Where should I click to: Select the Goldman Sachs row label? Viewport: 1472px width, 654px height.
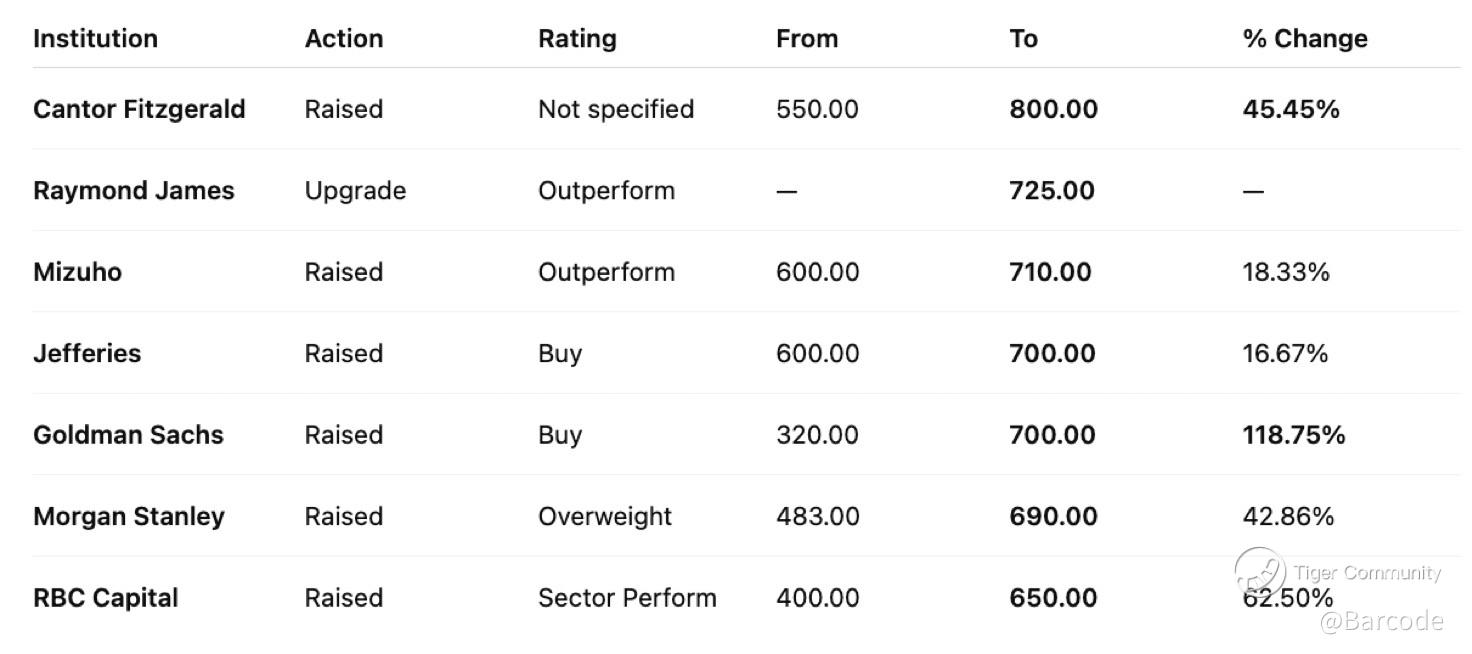(128, 435)
